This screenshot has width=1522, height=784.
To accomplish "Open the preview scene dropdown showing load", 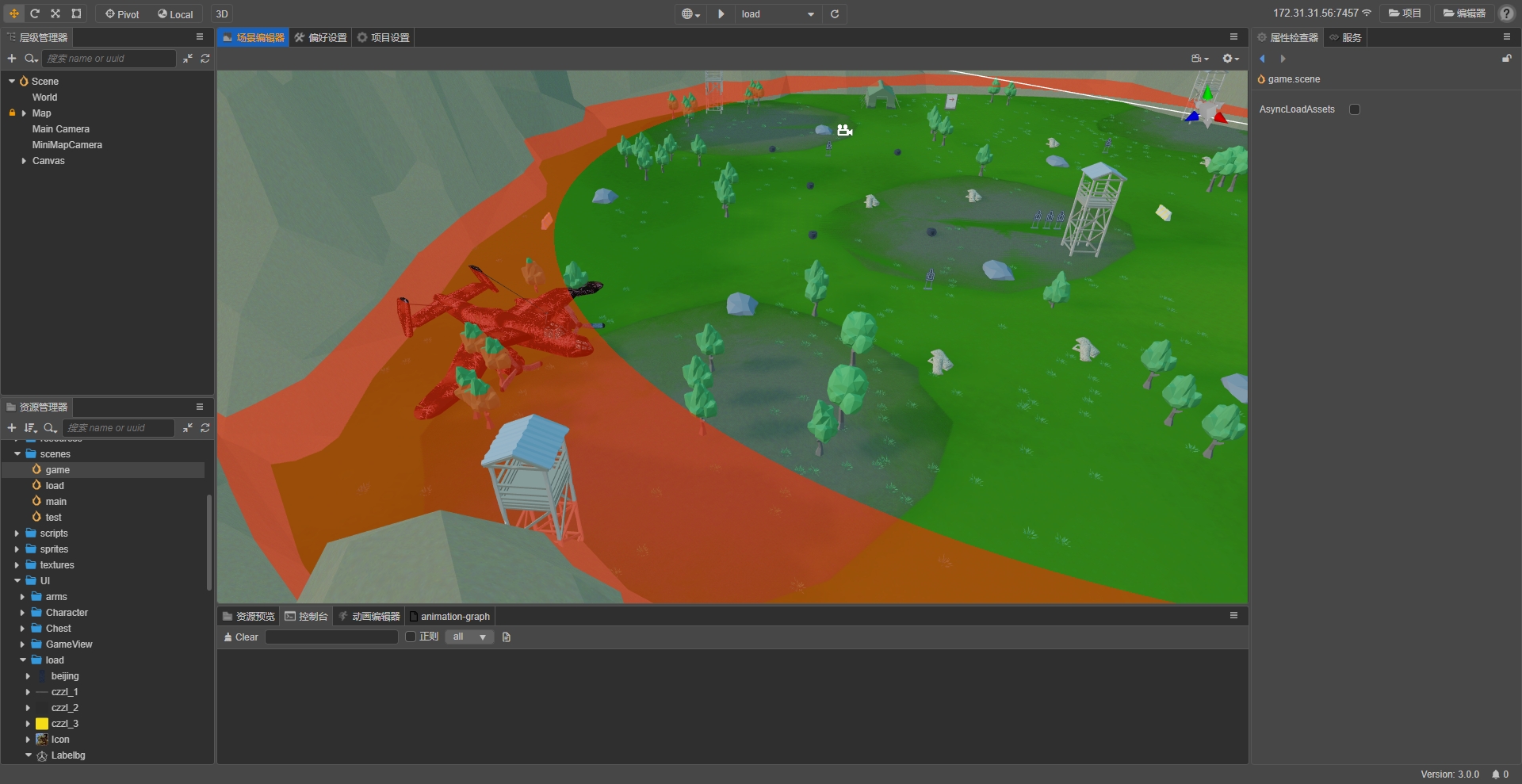I will [777, 13].
